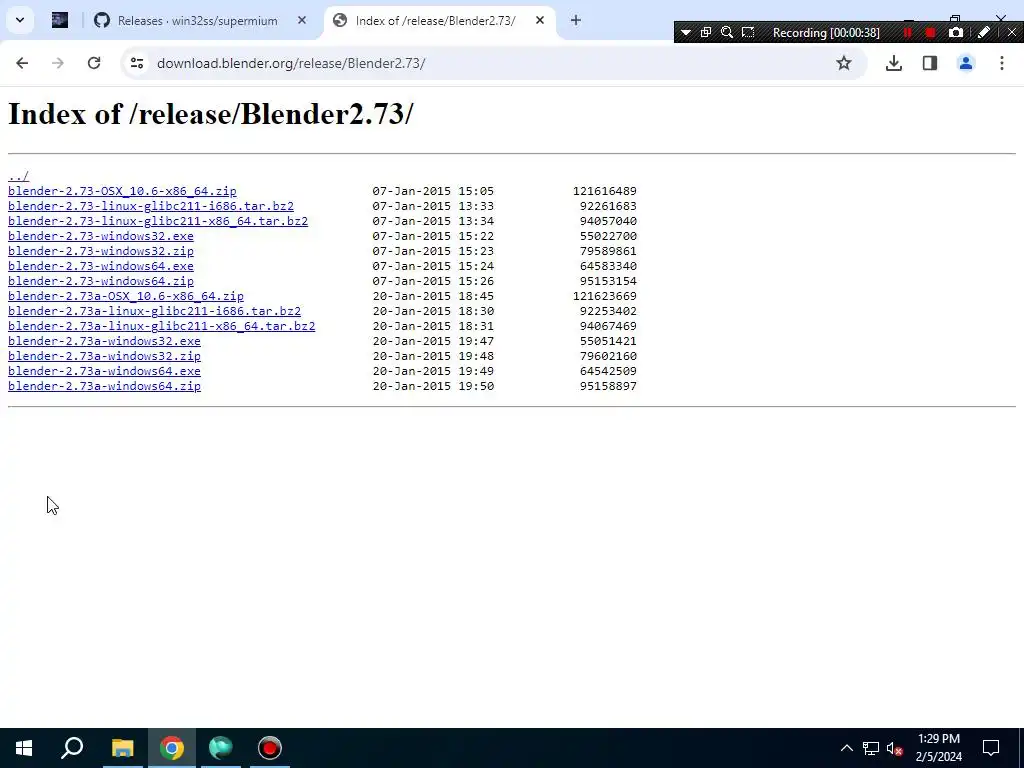Click the date 20-Jan-2015 19:50

(x=433, y=387)
